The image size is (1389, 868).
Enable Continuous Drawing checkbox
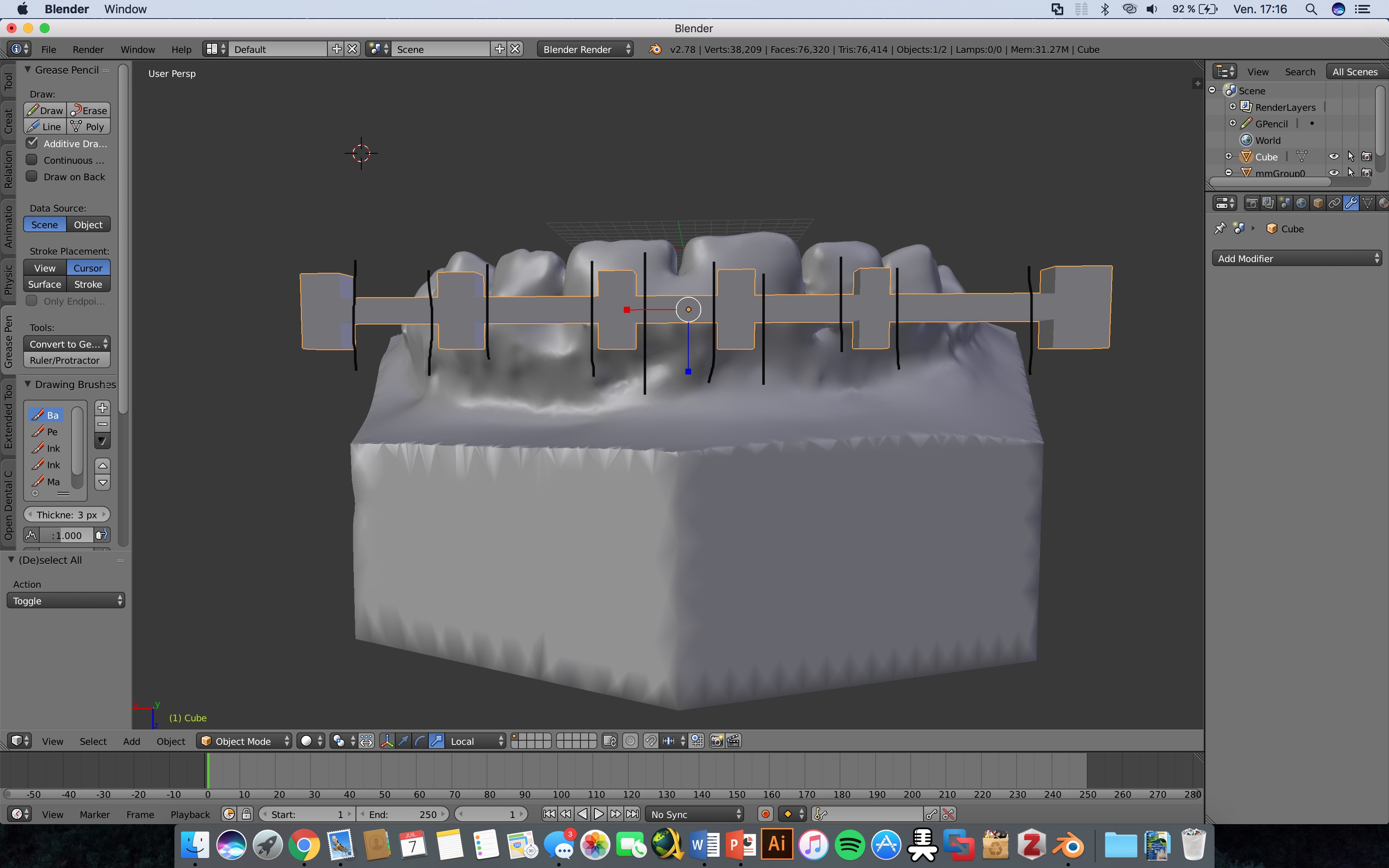[32, 160]
